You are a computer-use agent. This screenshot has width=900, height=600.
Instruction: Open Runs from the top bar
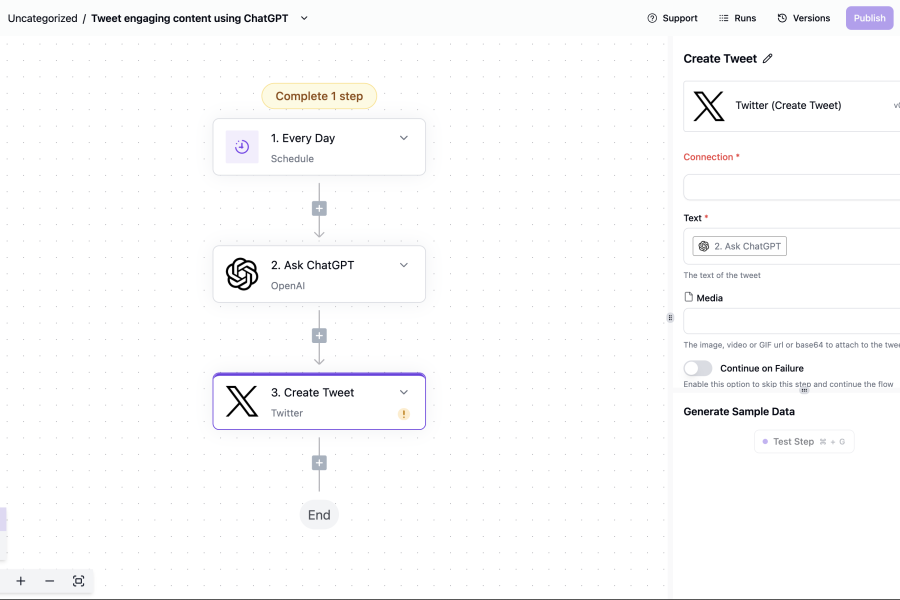point(738,18)
